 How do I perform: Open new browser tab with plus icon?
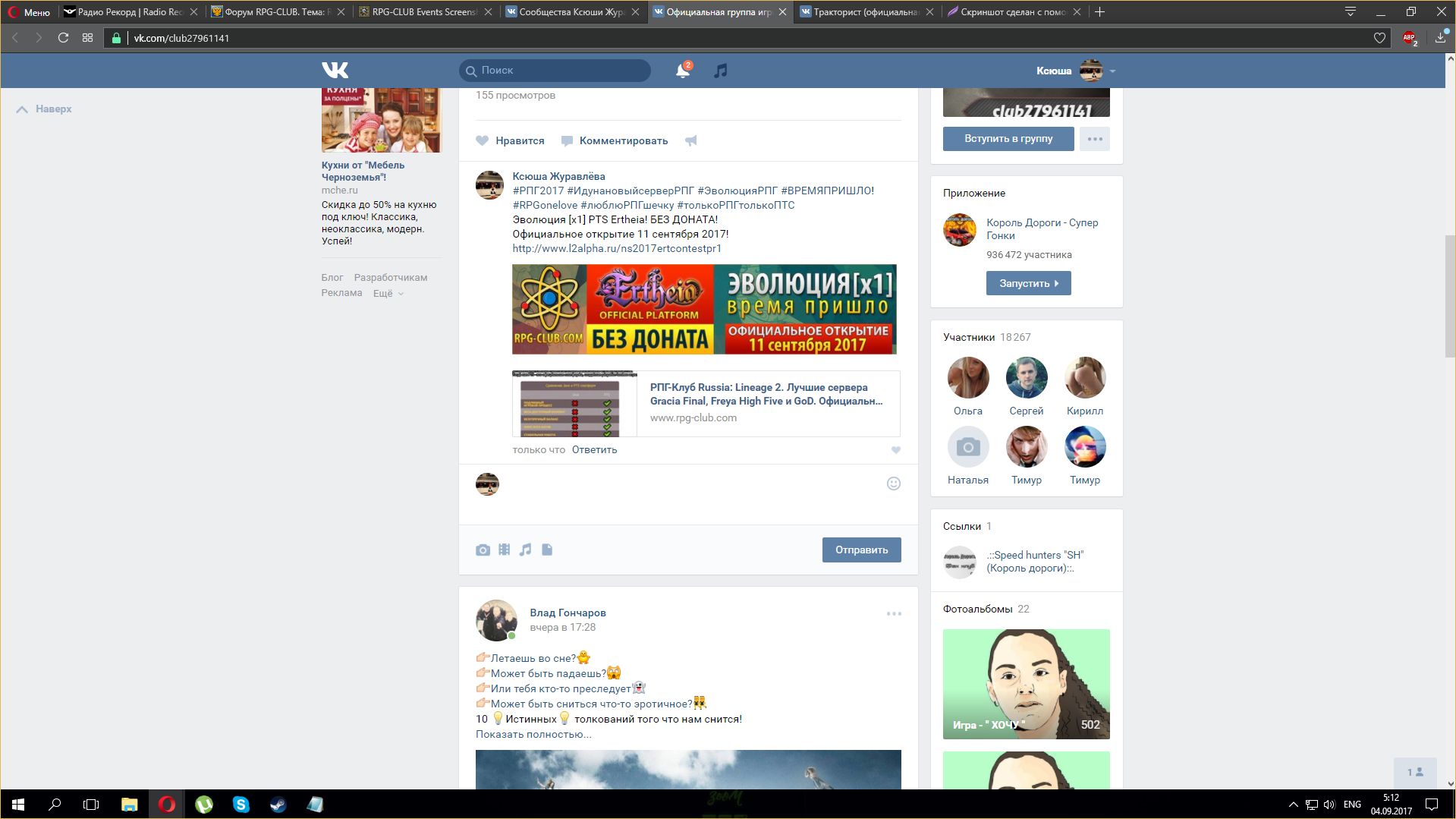click(x=1100, y=11)
